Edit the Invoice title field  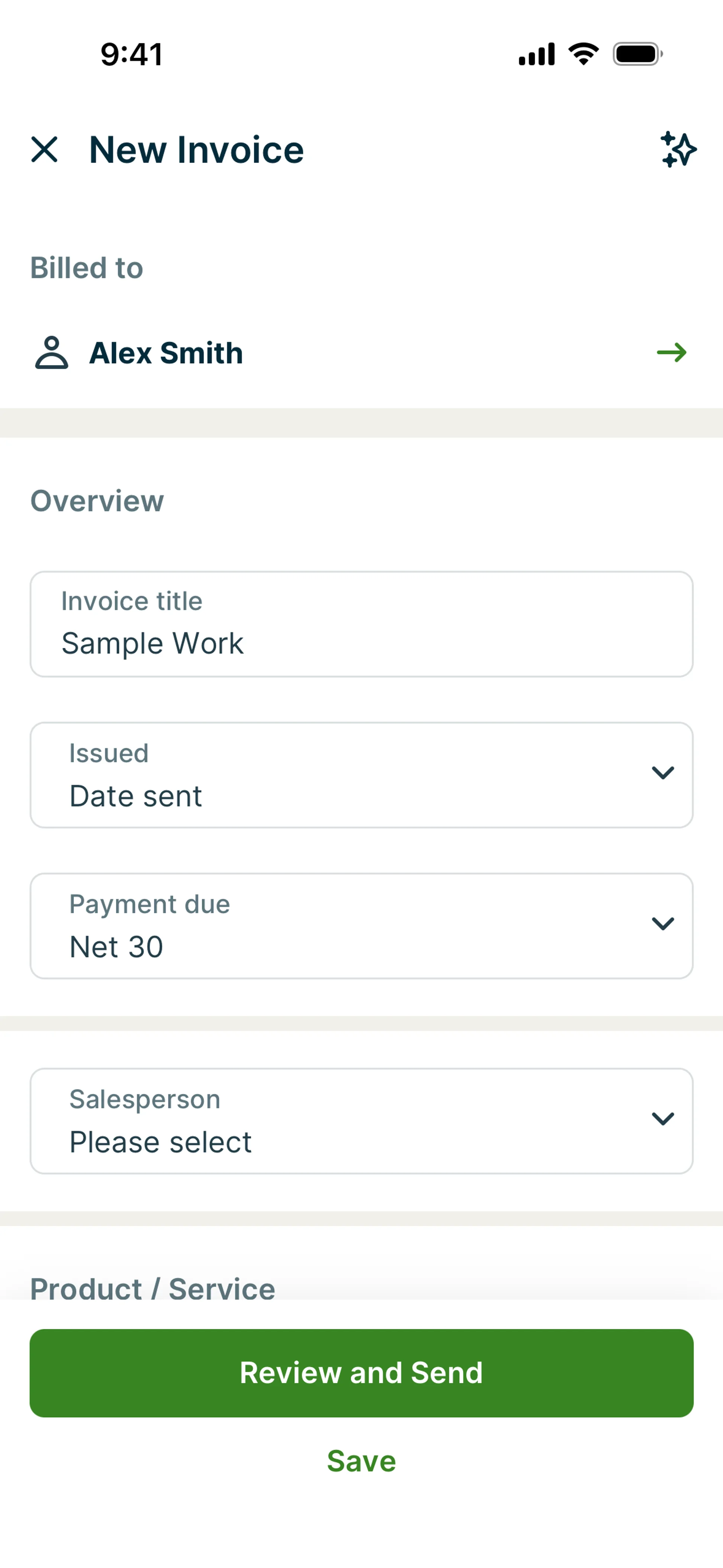[361, 625]
